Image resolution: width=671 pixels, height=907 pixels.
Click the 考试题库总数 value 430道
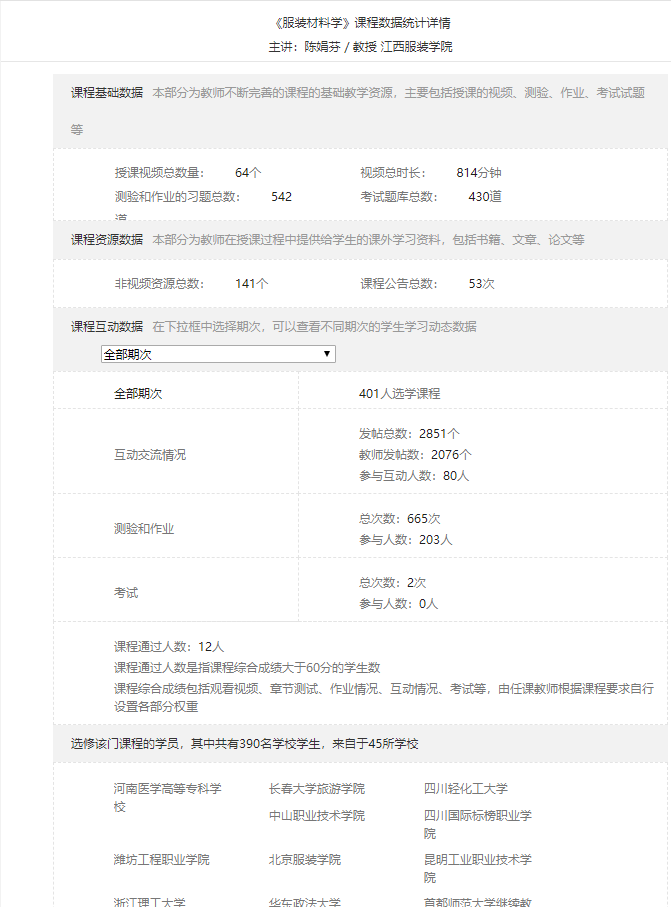pyautogui.click(x=485, y=197)
